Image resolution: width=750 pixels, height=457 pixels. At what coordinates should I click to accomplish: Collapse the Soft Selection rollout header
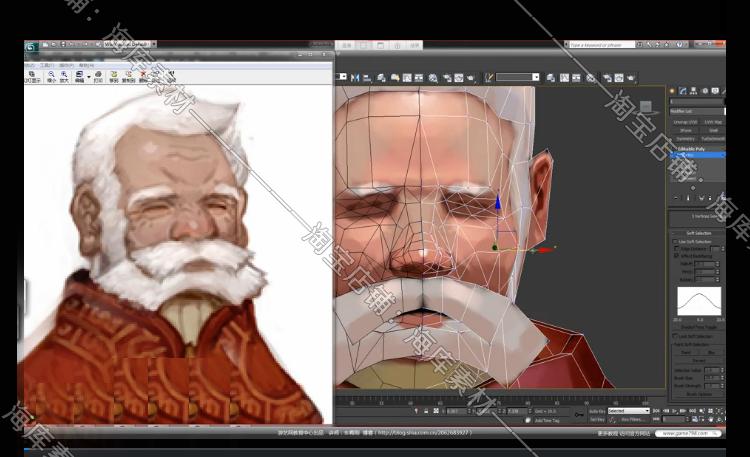pos(699,233)
